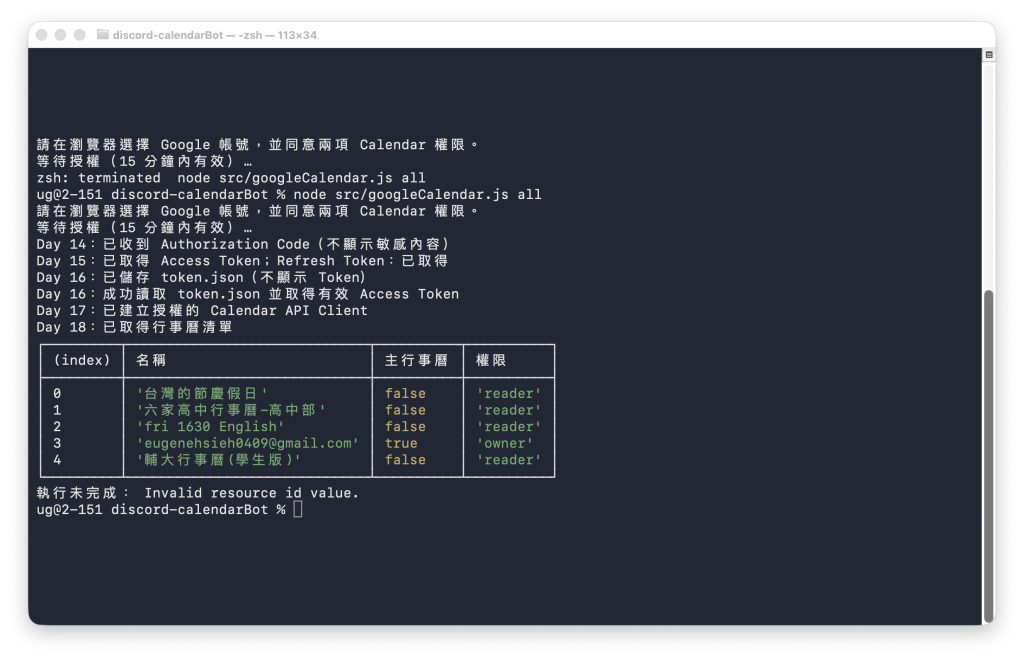Click the '輔大行事曆(學生版)' calendar name
This screenshot has height=660, width=1024.
[x=219, y=460]
